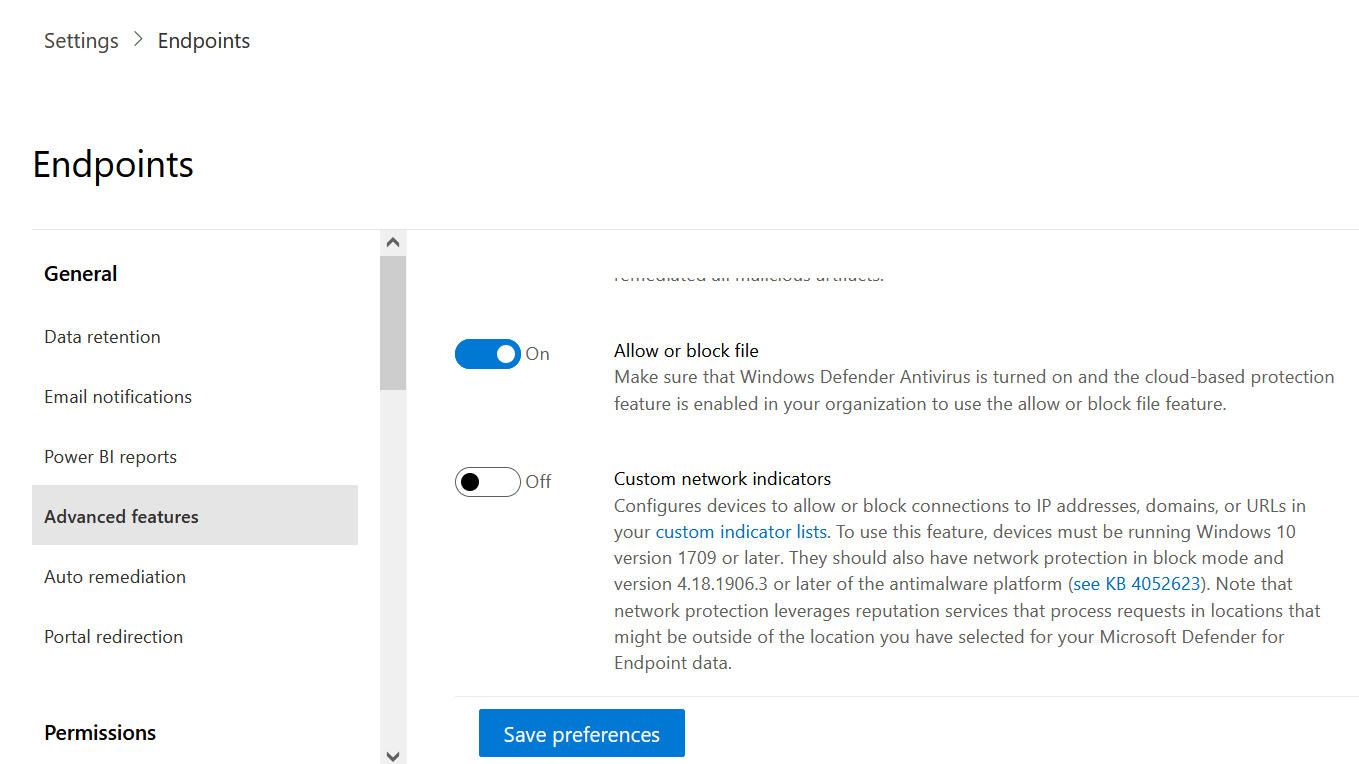Viewport: 1359px width, 764px height.
Task: Click the Permissions section heading
Action: point(100,733)
